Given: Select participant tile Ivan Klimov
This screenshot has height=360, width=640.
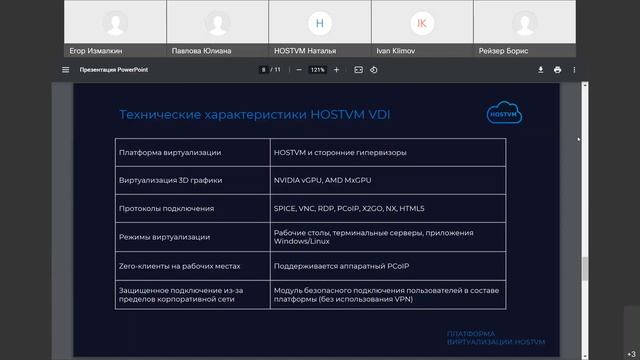Looking at the screenshot, I should 422,28.
